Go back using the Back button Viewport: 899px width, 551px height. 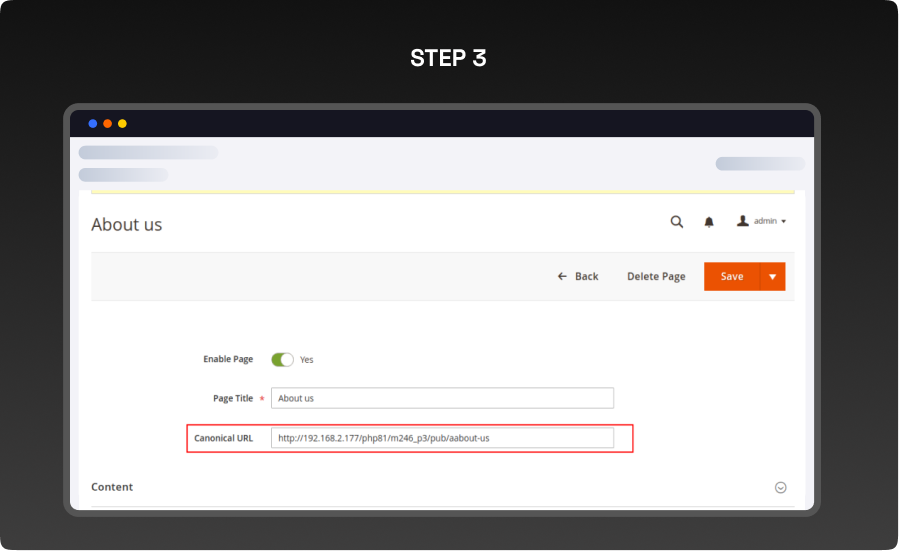click(x=578, y=277)
